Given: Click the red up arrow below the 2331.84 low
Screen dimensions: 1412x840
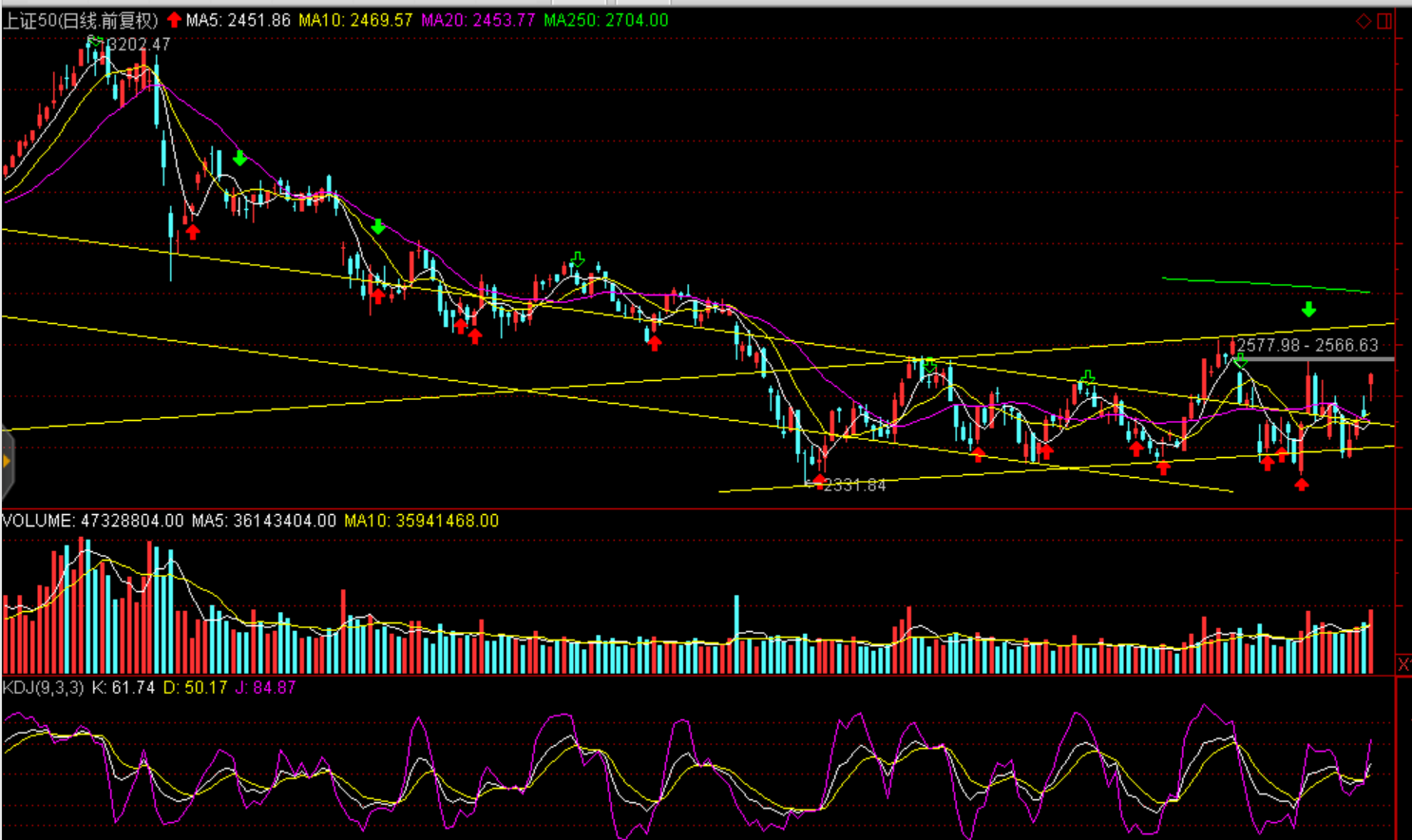Looking at the screenshot, I should pyautogui.click(x=820, y=482).
